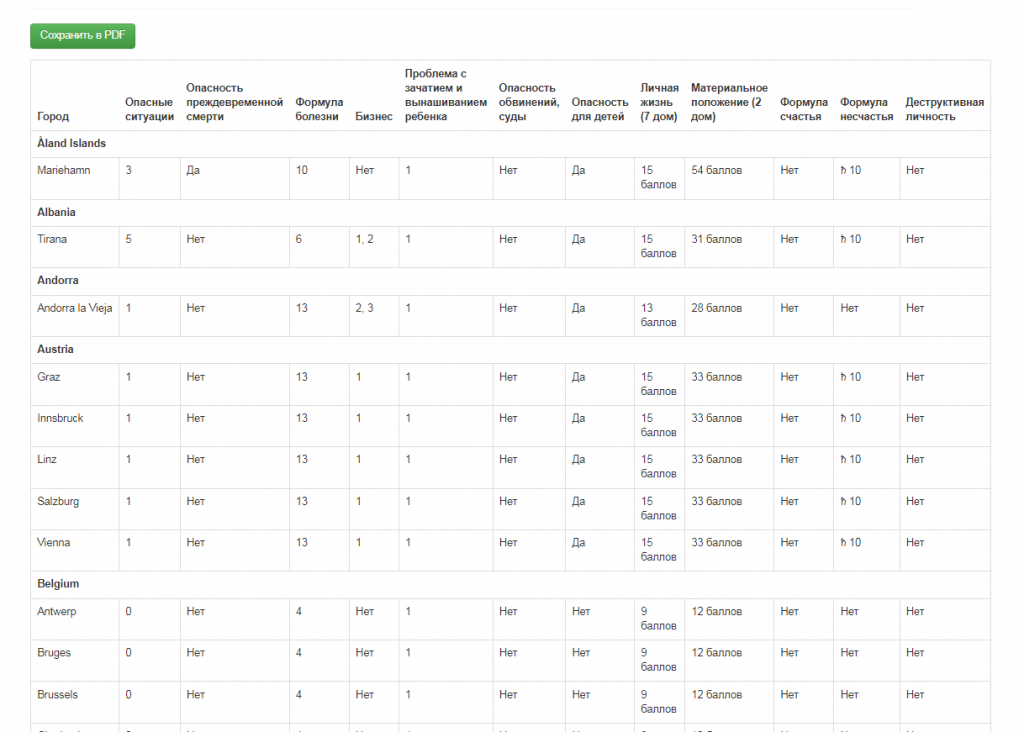Click the '54 баллов' cell for Mariehamn
This screenshot has height=732, width=1024.
tap(716, 171)
